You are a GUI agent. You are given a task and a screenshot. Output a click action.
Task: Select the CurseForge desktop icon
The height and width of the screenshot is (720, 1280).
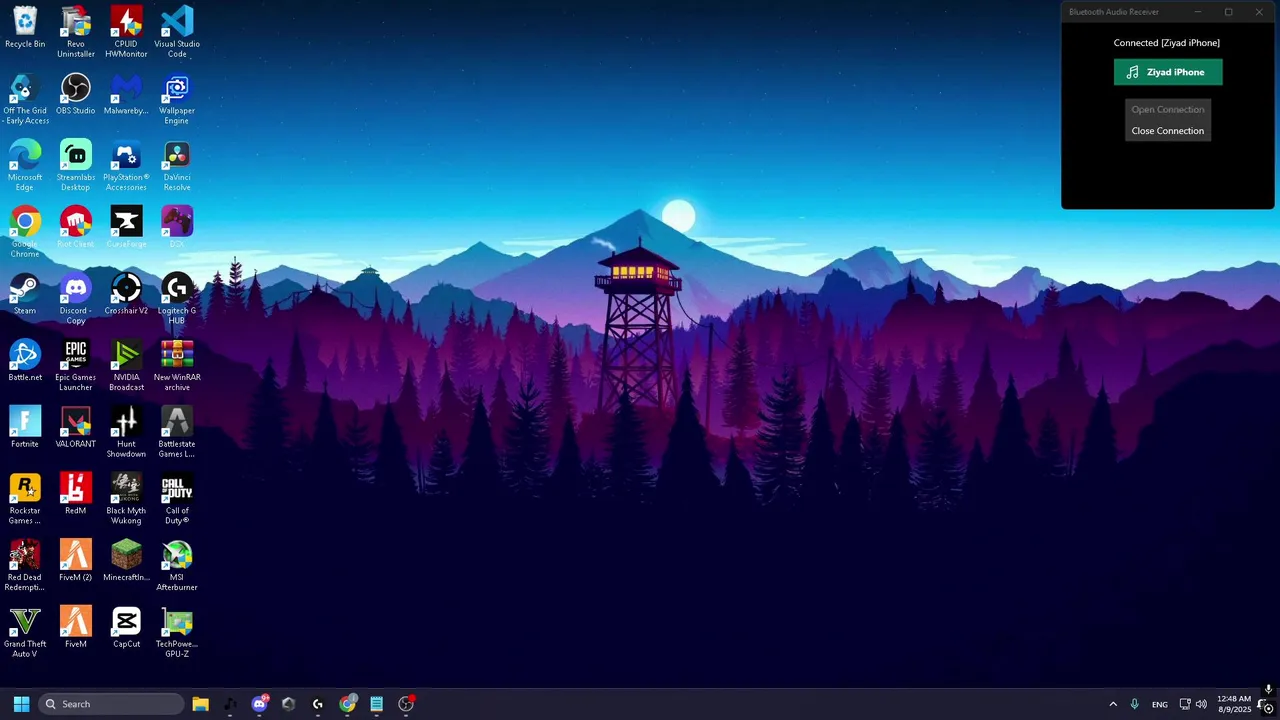(126, 227)
